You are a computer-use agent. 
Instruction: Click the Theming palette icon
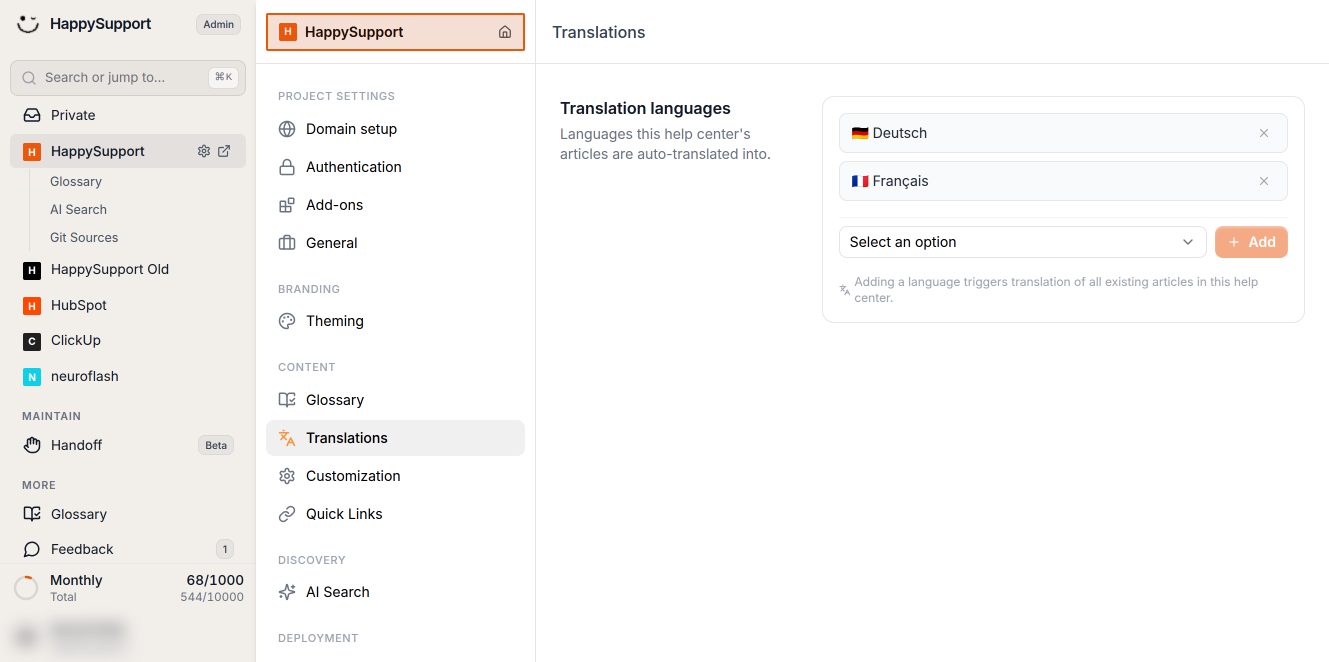pyautogui.click(x=287, y=321)
